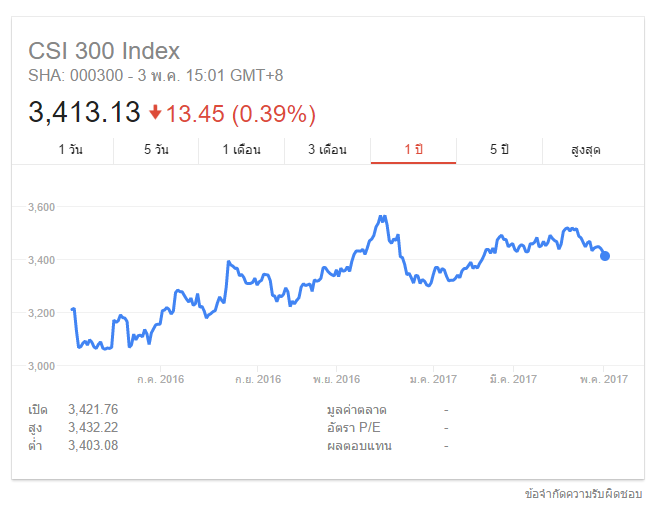Open the ข้อจำกัดความรับผิดชอบ disclaimer link
Screen dimensions: 662x513
(x=584, y=494)
